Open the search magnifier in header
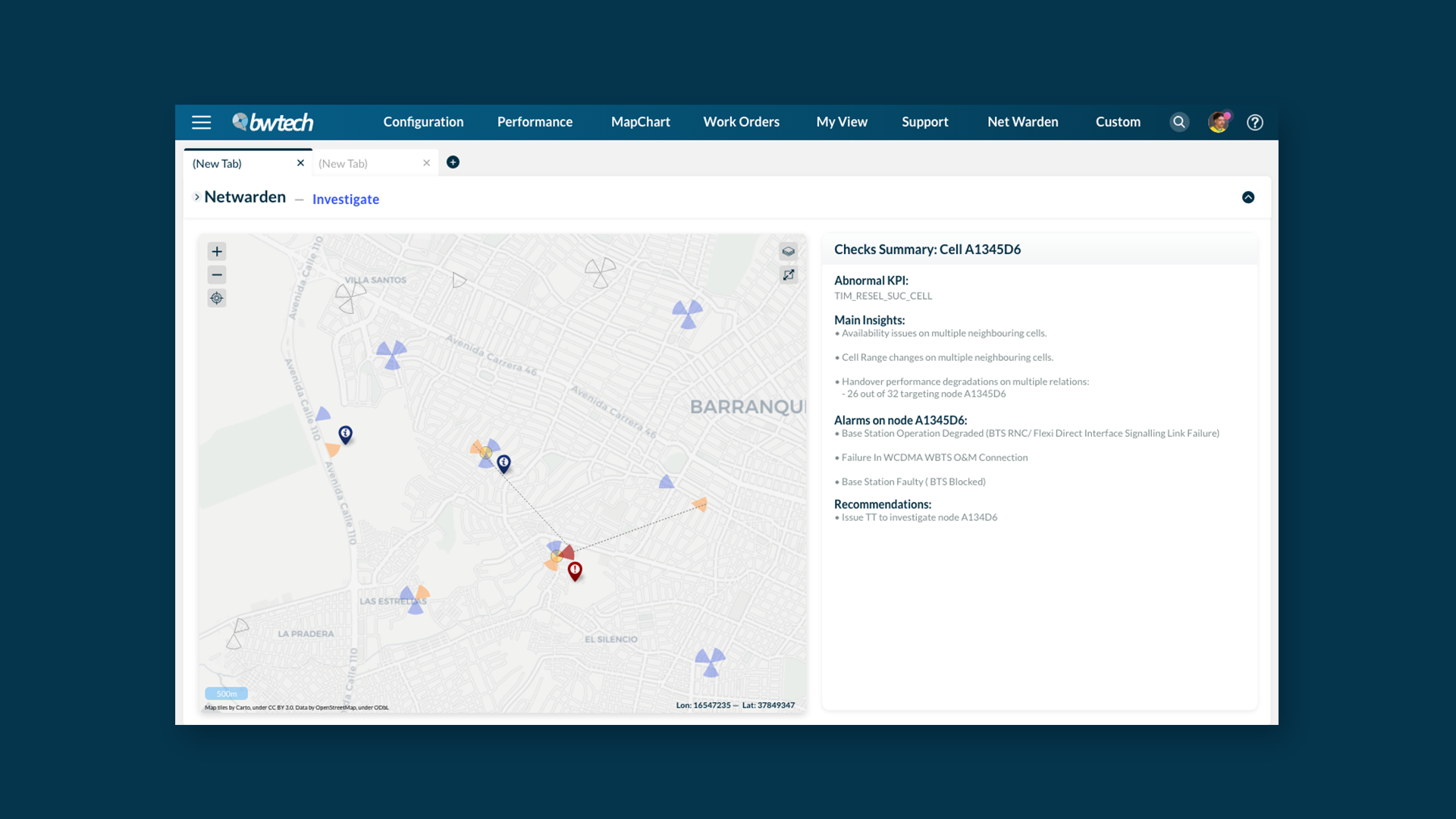Viewport: 1456px width, 819px height. 1179,122
